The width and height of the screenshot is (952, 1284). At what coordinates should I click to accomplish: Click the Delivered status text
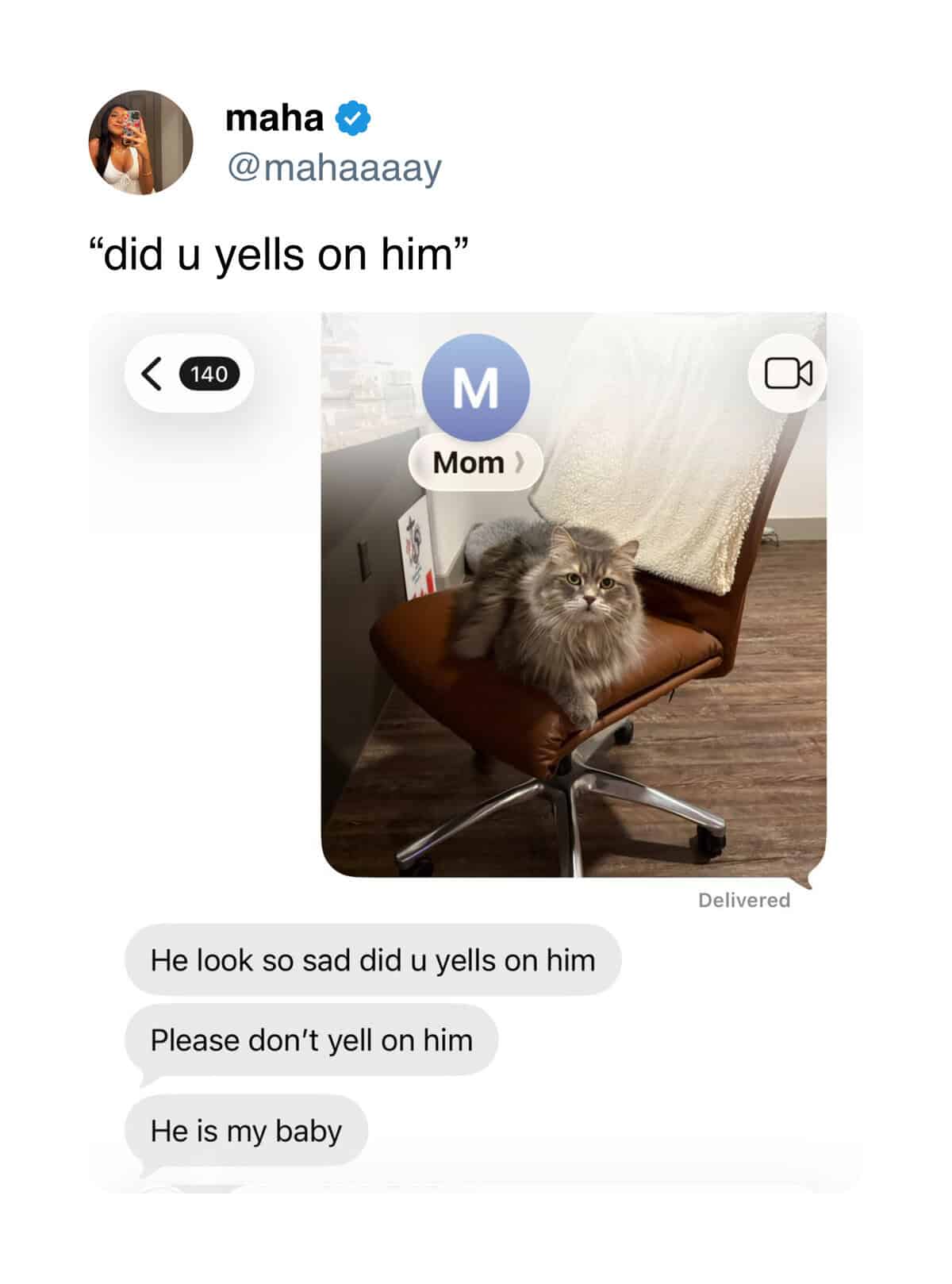tap(744, 900)
